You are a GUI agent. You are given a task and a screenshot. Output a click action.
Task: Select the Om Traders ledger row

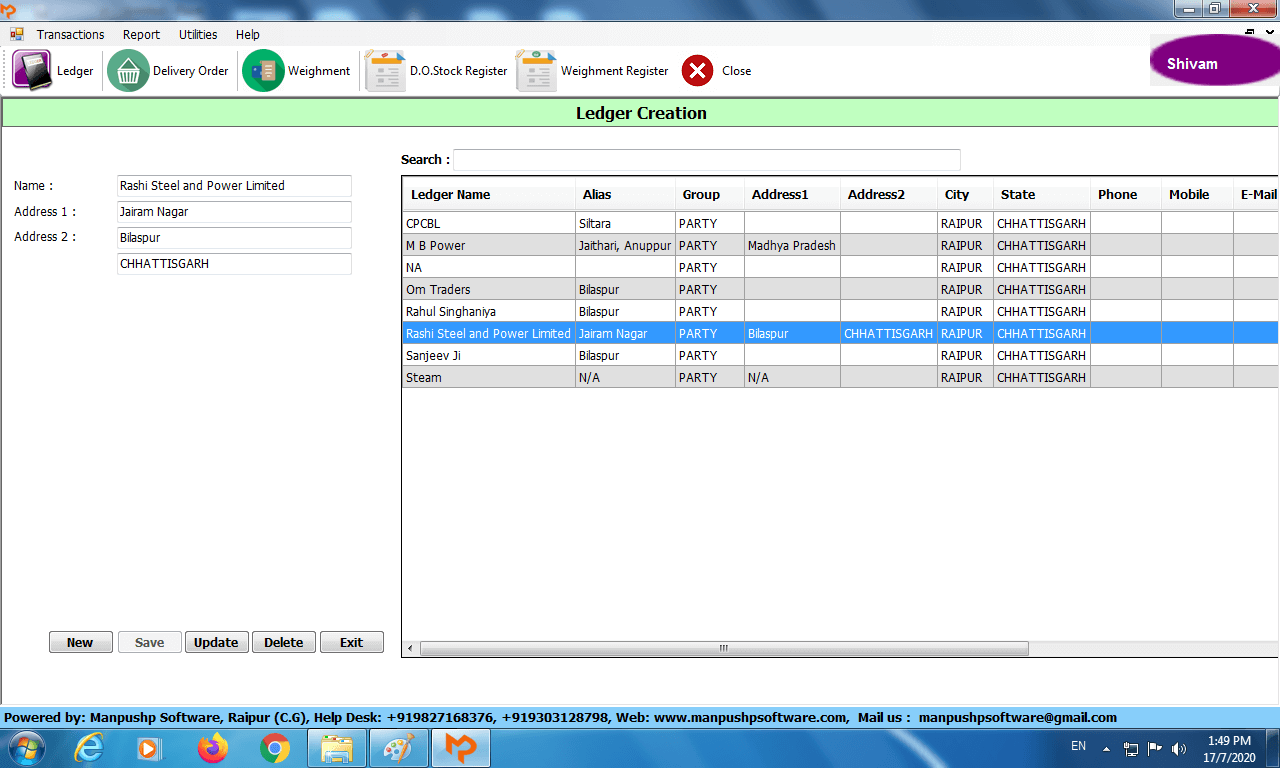point(840,289)
